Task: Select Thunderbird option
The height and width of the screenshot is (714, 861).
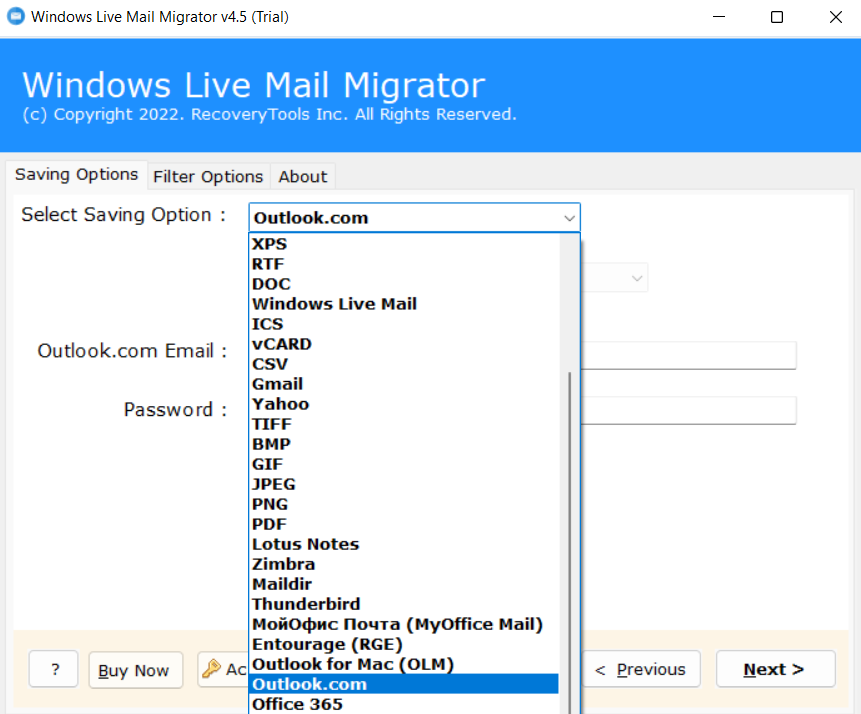Action: click(x=404, y=604)
